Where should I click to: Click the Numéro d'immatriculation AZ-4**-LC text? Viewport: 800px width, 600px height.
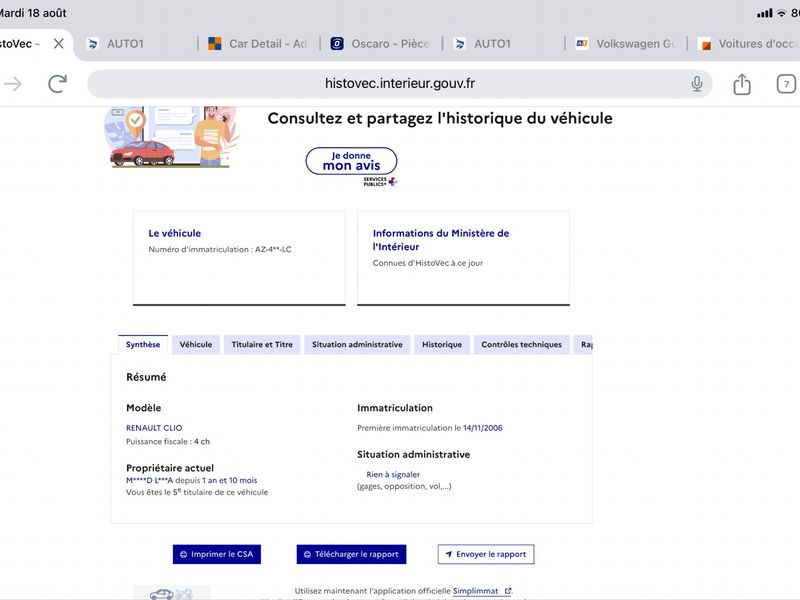[220, 249]
